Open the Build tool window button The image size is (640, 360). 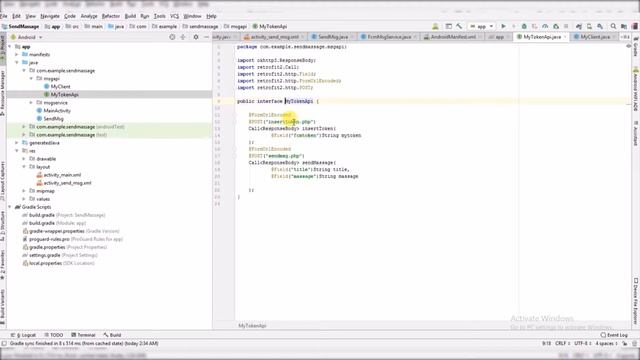(x=113, y=335)
